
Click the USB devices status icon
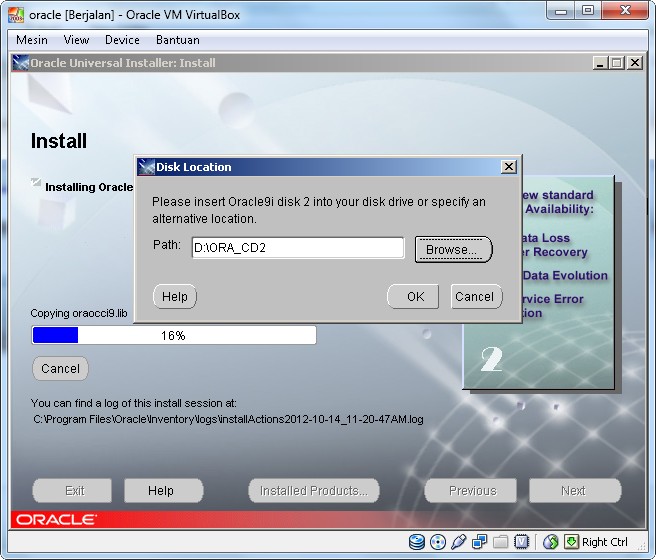tap(459, 542)
